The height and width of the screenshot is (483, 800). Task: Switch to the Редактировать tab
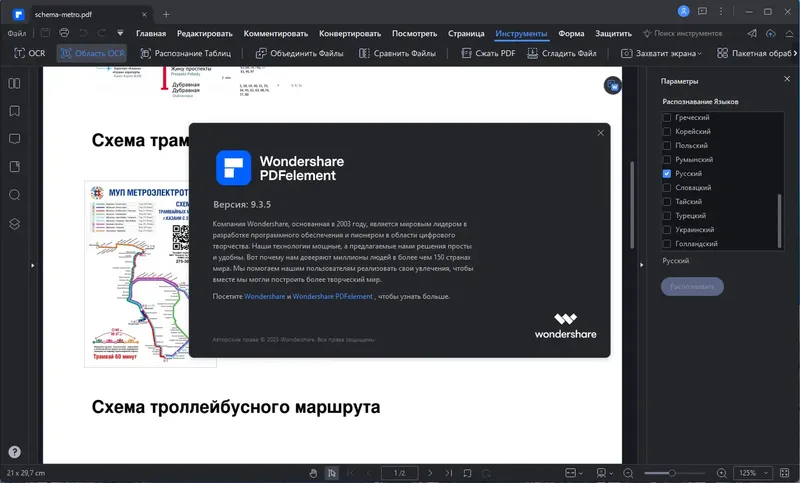tap(205, 34)
